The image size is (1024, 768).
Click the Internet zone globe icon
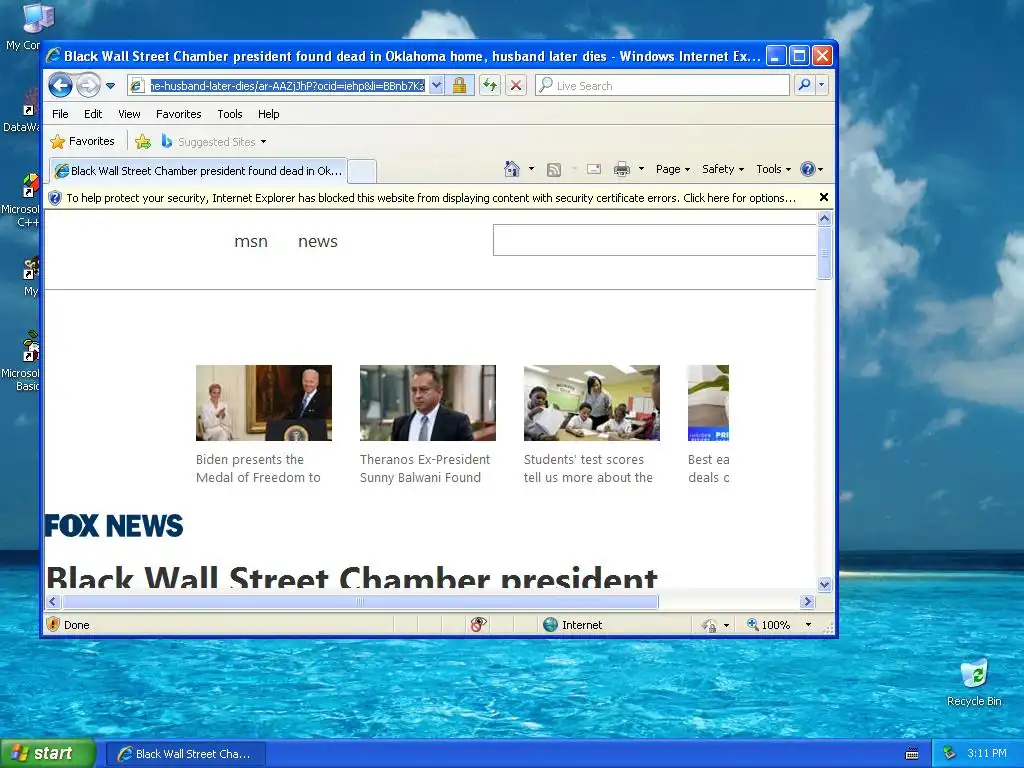551,624
